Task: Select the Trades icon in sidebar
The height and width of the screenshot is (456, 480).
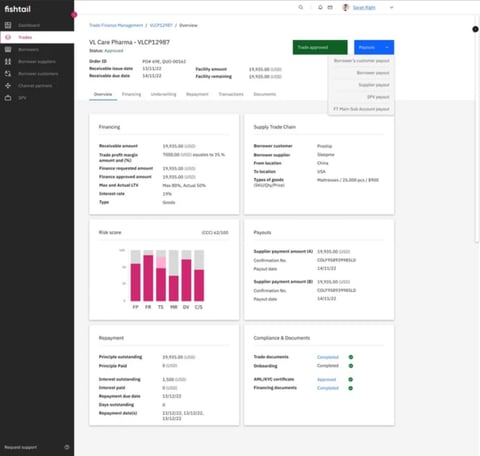Action: [x=8, y=37]
